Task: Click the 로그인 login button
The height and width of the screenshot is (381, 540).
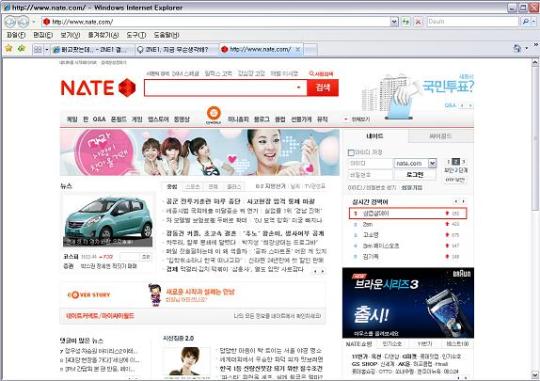Action: pyautogui.click(x=415, y=175)
